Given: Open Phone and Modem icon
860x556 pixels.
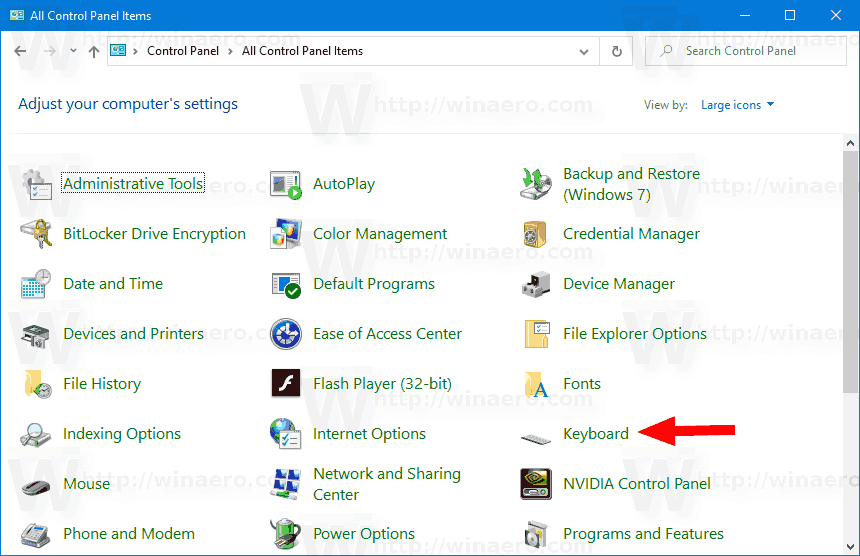Looking at the screenshot, I should click(36, 535).
